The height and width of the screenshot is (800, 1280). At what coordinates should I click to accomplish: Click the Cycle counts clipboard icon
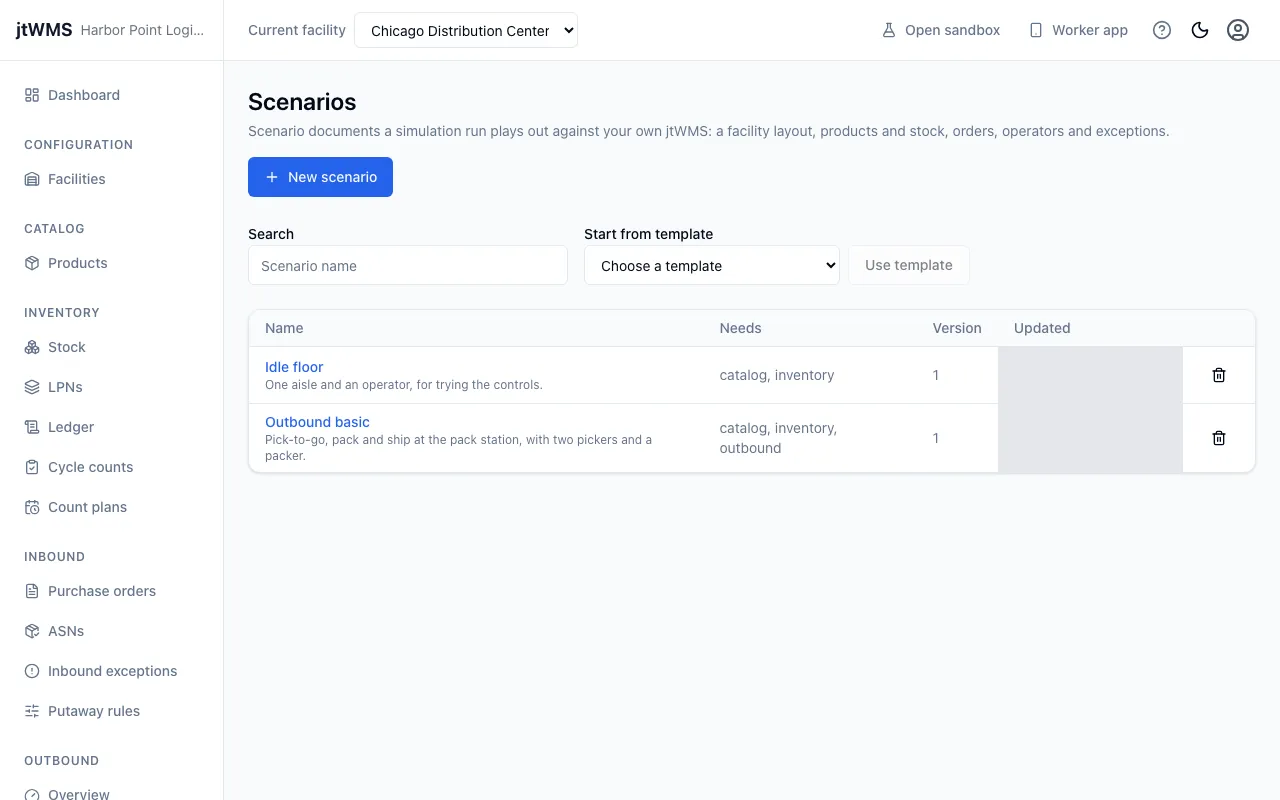pos(32,467)
